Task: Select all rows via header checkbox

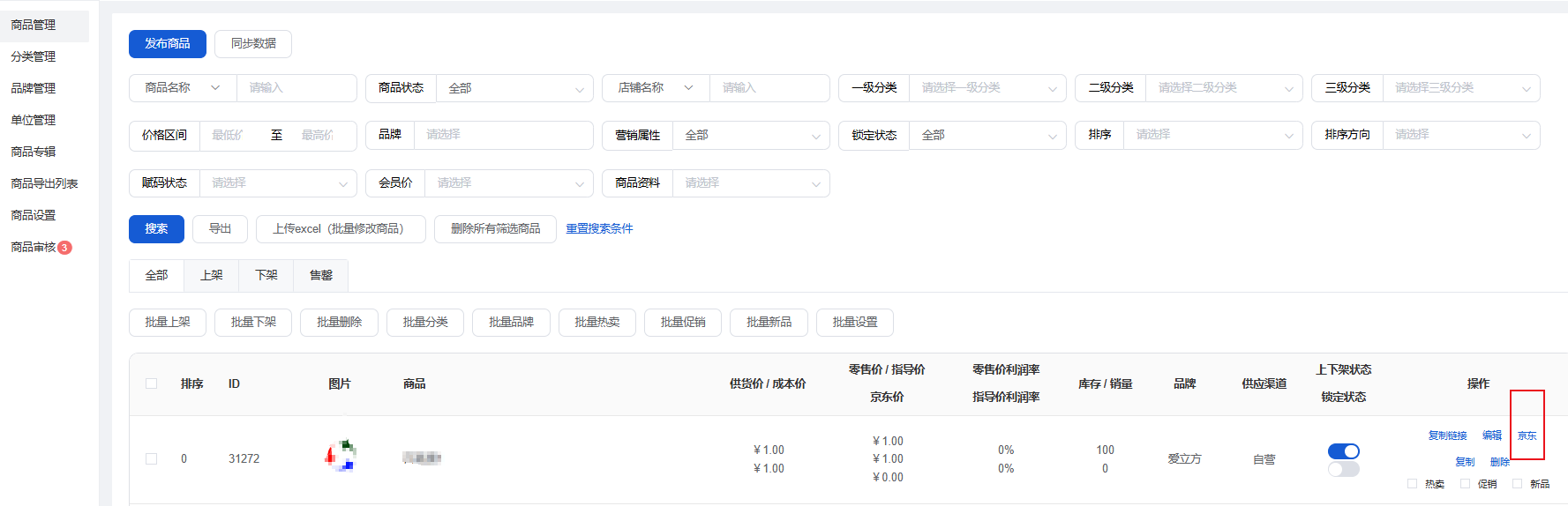Action: pos(152,383)
